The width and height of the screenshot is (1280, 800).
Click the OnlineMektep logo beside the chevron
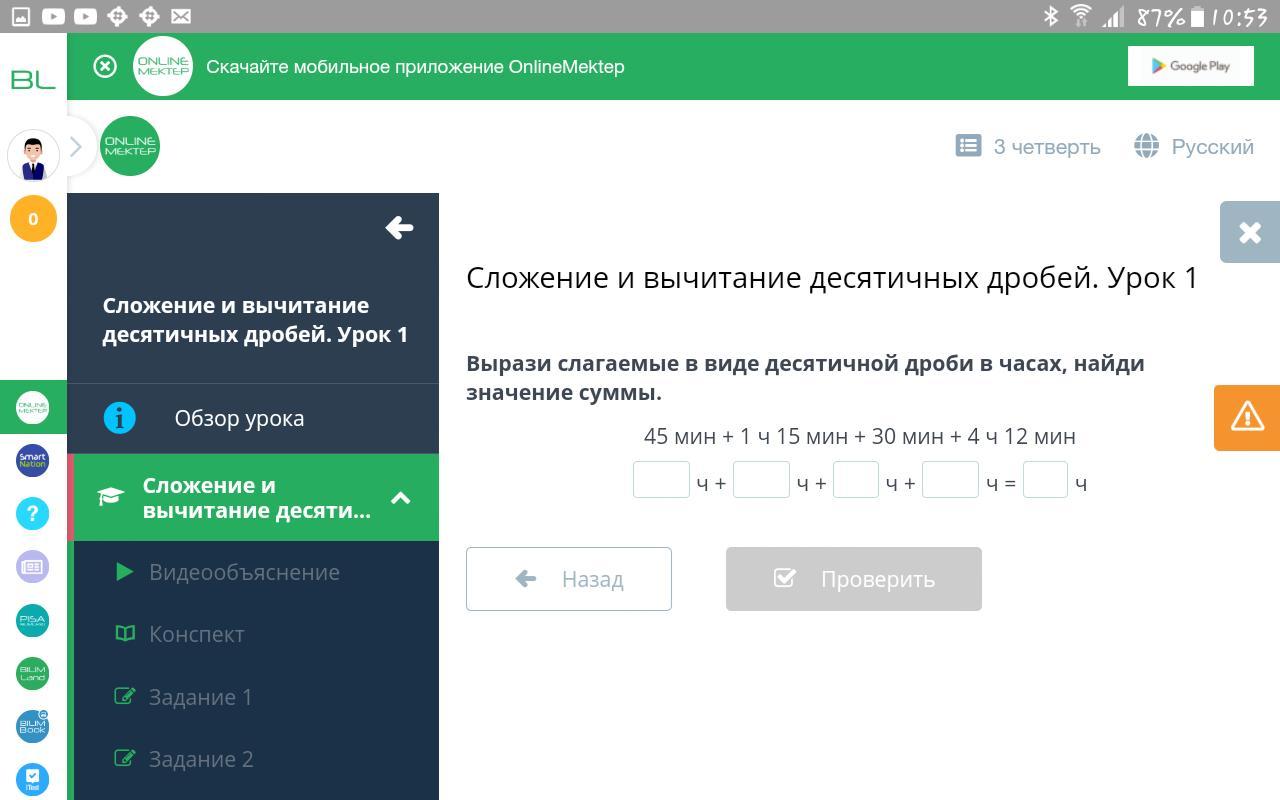[130, 146]
